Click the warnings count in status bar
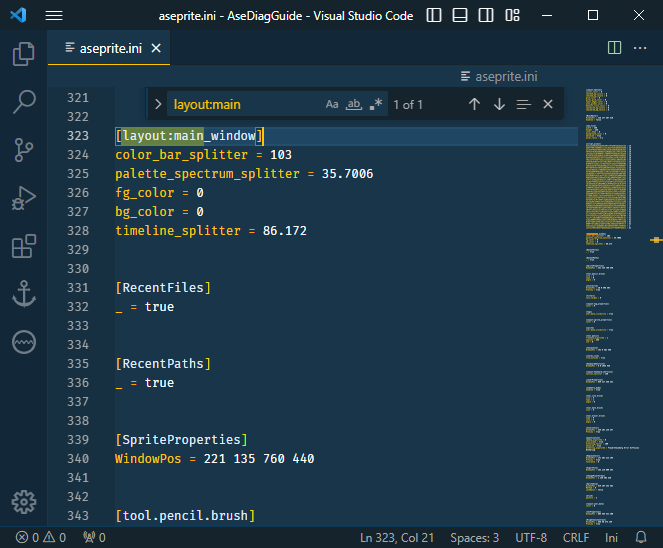 [55, 537]
